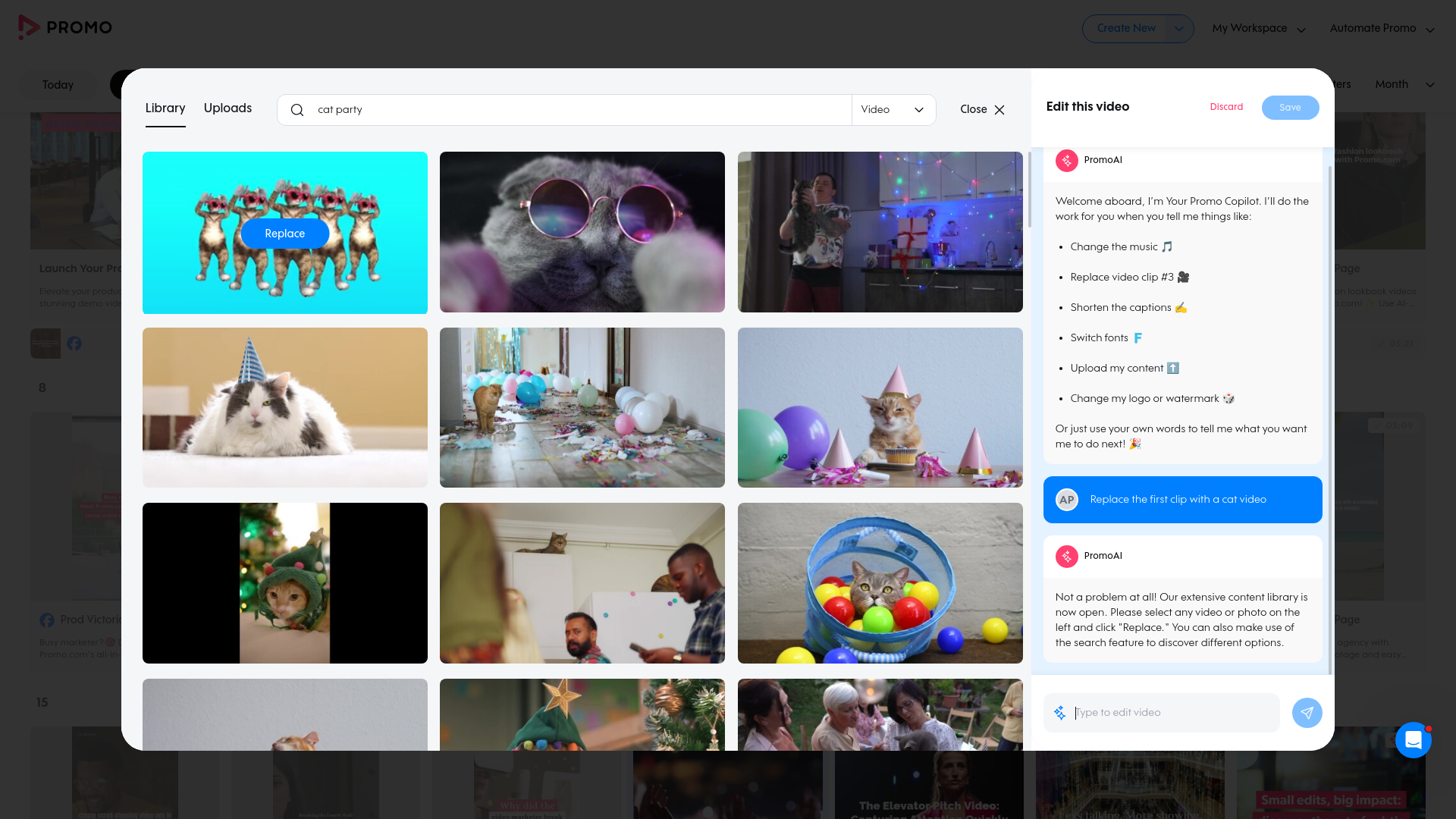Click the Replace button on dancing cats clip
Screen dimensions: 1456x819
point(285,234)
